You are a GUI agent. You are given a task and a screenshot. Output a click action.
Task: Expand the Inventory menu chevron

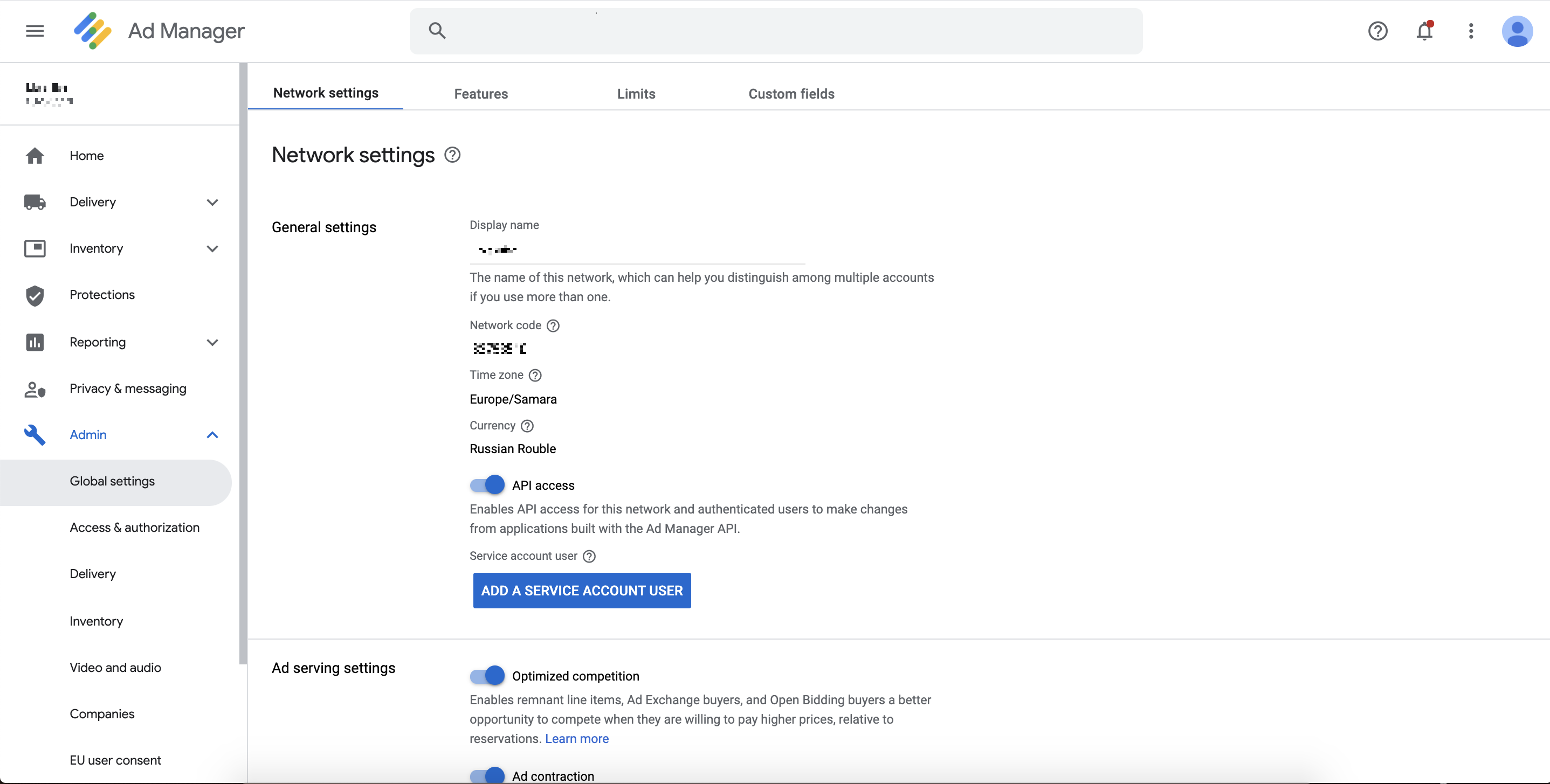pyautogui.click(x=212, y=248)
